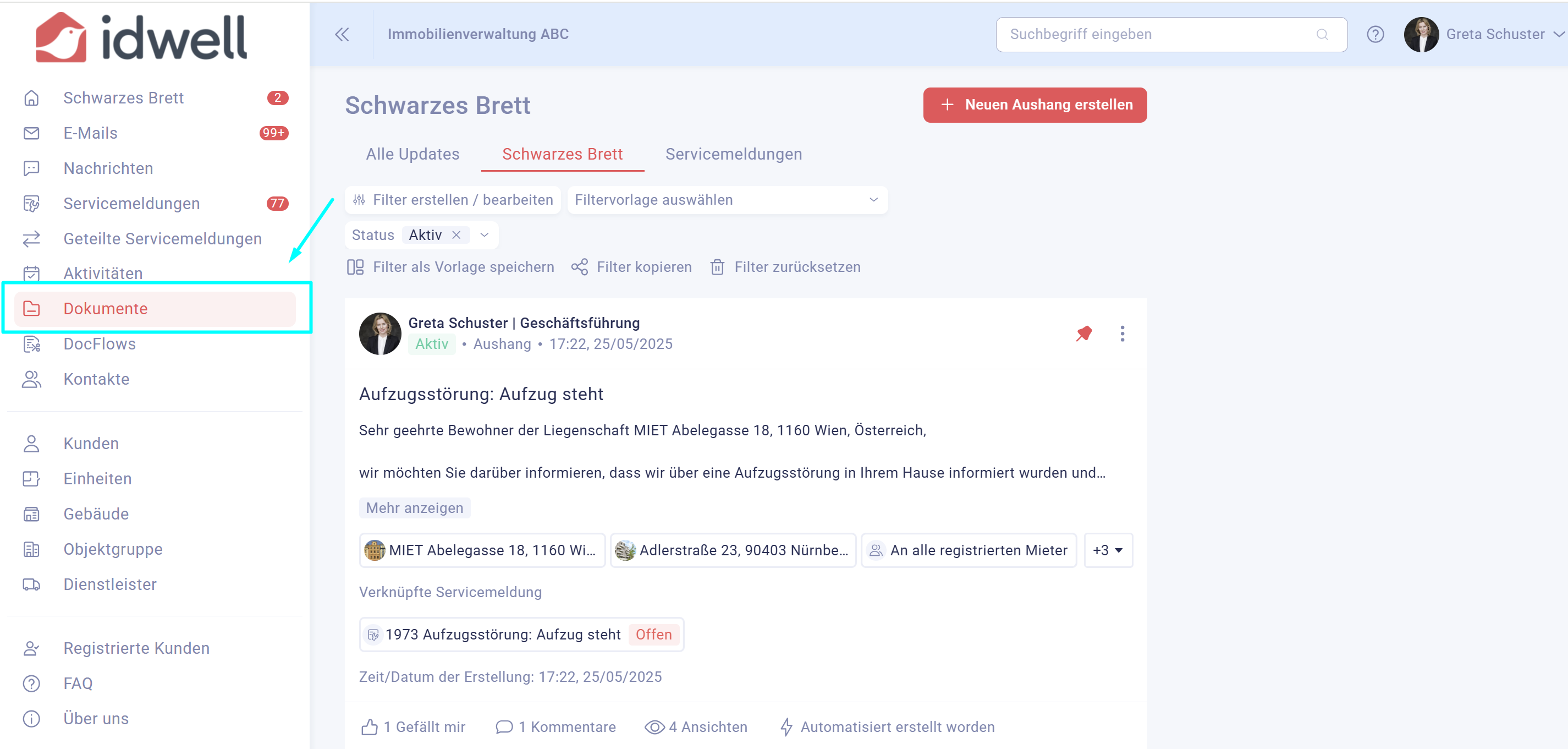Switch to the Servicemeldungen tab

coord(734,154)
